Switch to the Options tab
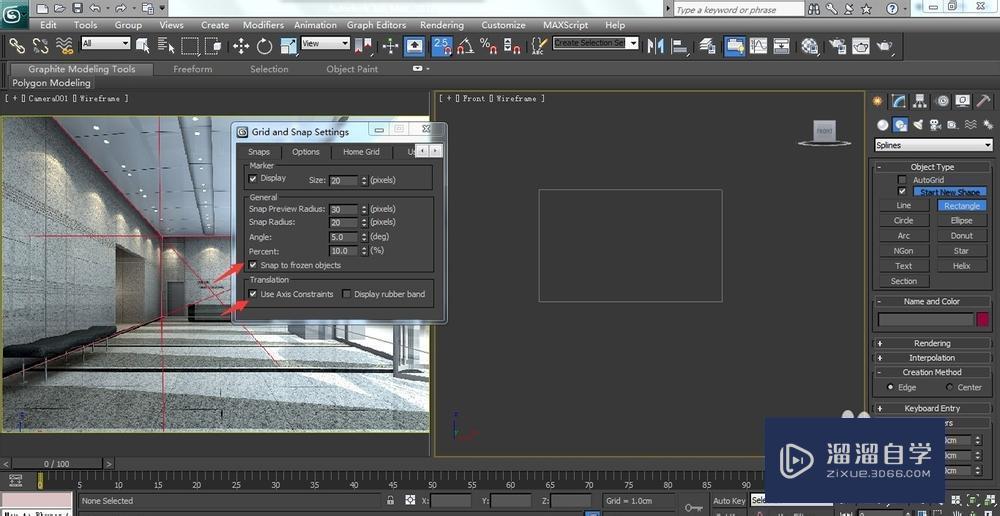1000x516 pixels. [x=305, y=152]
